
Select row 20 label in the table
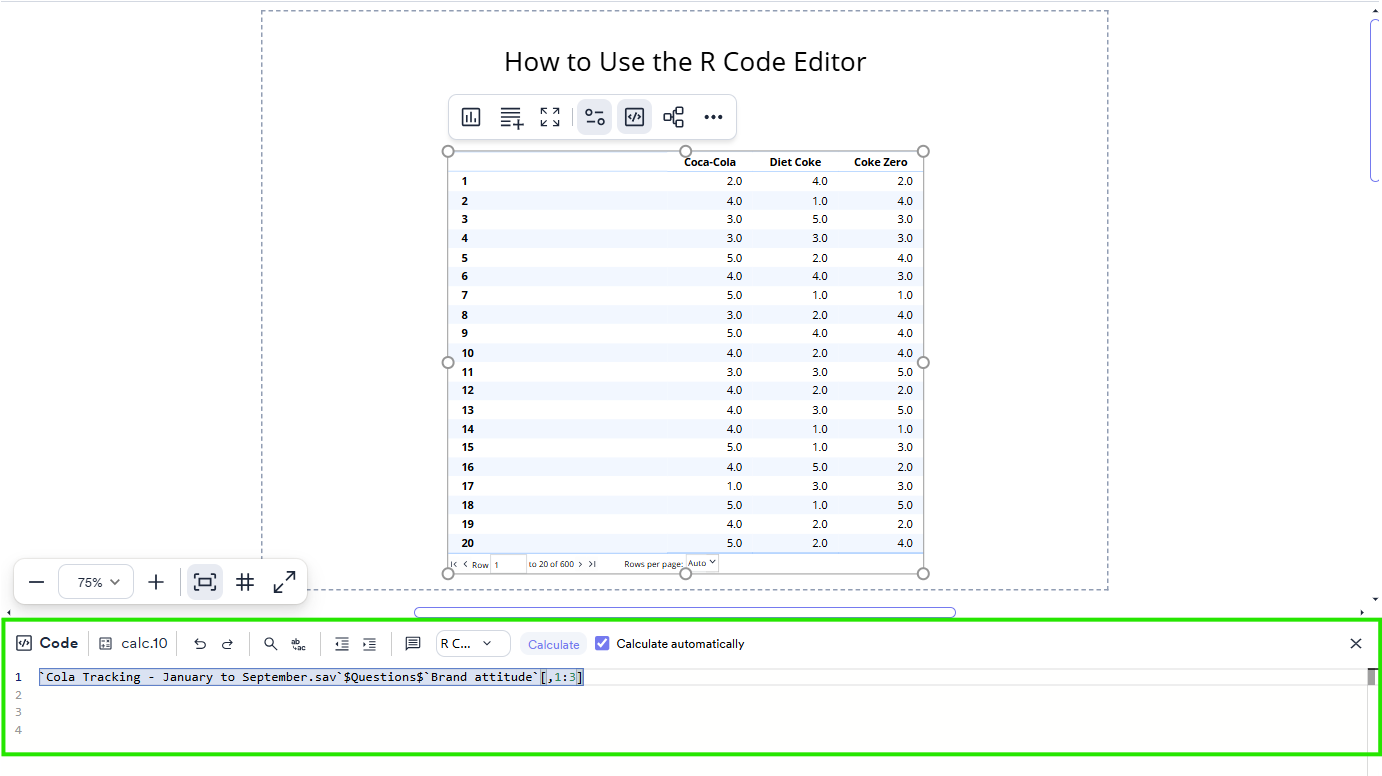[x=468, y=543]
